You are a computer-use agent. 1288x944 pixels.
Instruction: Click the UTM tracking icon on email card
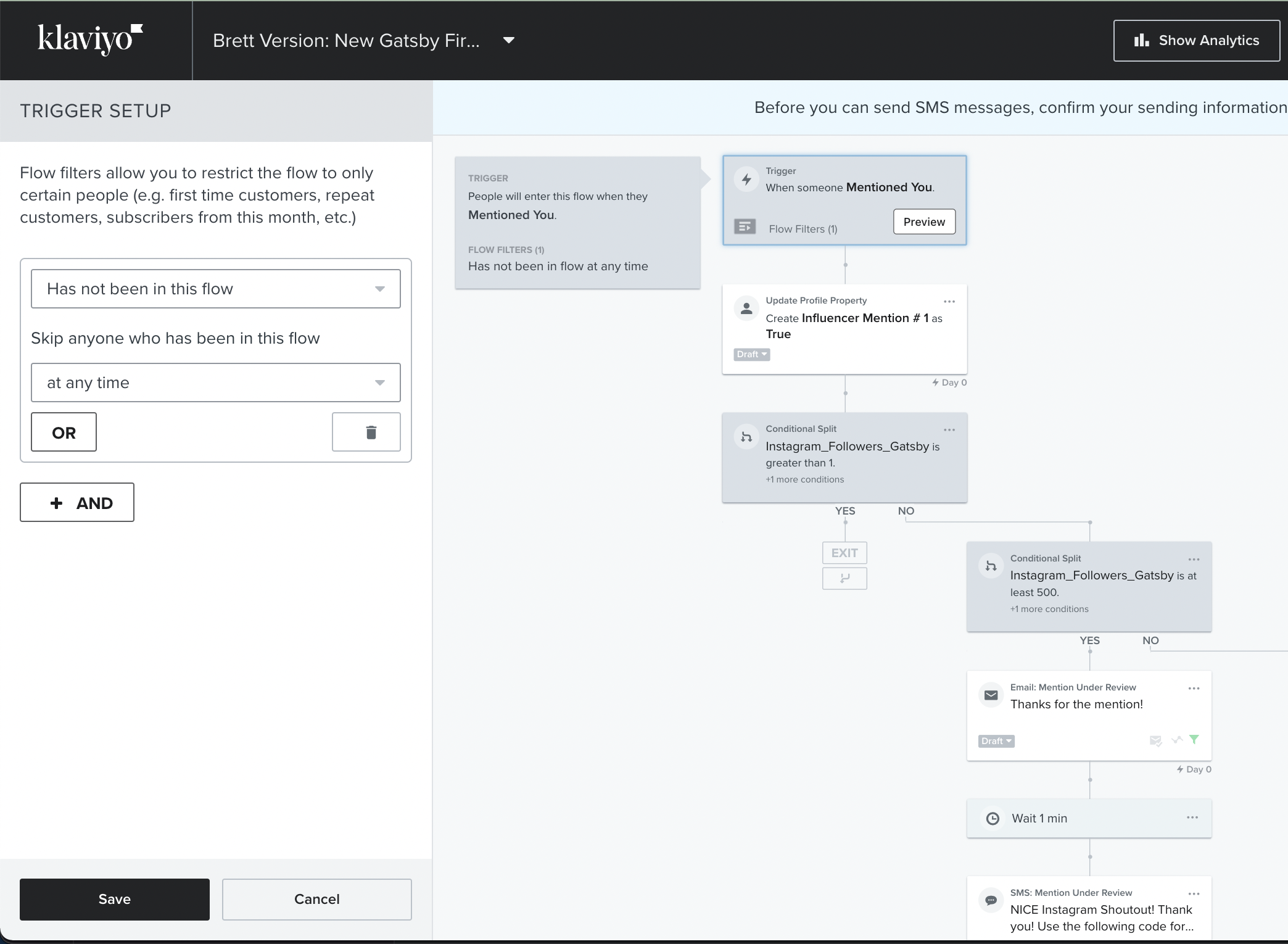[1177, 739]
